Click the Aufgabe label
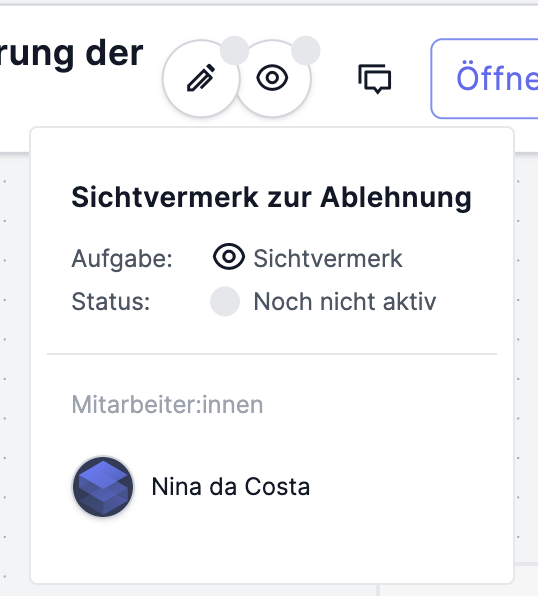The width and height of the screenshot is (538, 596). click(x=122, y=259)
